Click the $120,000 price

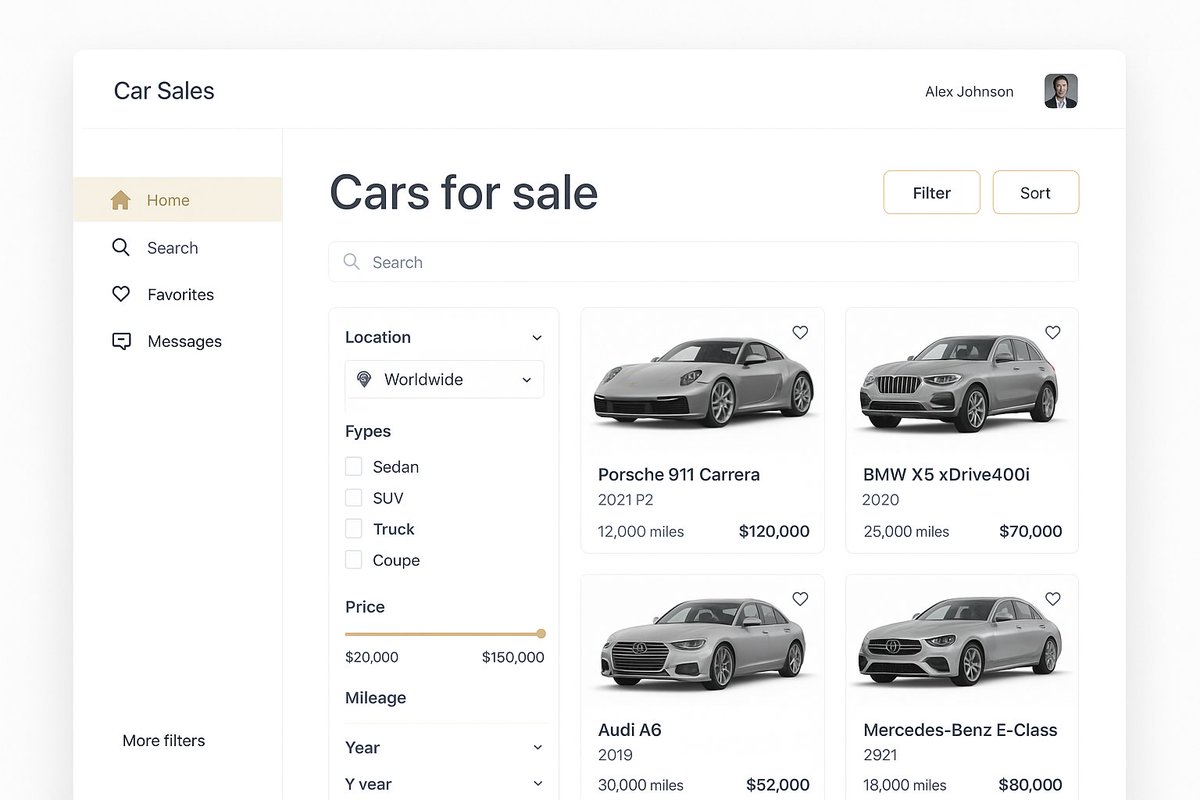coord(774,531)
